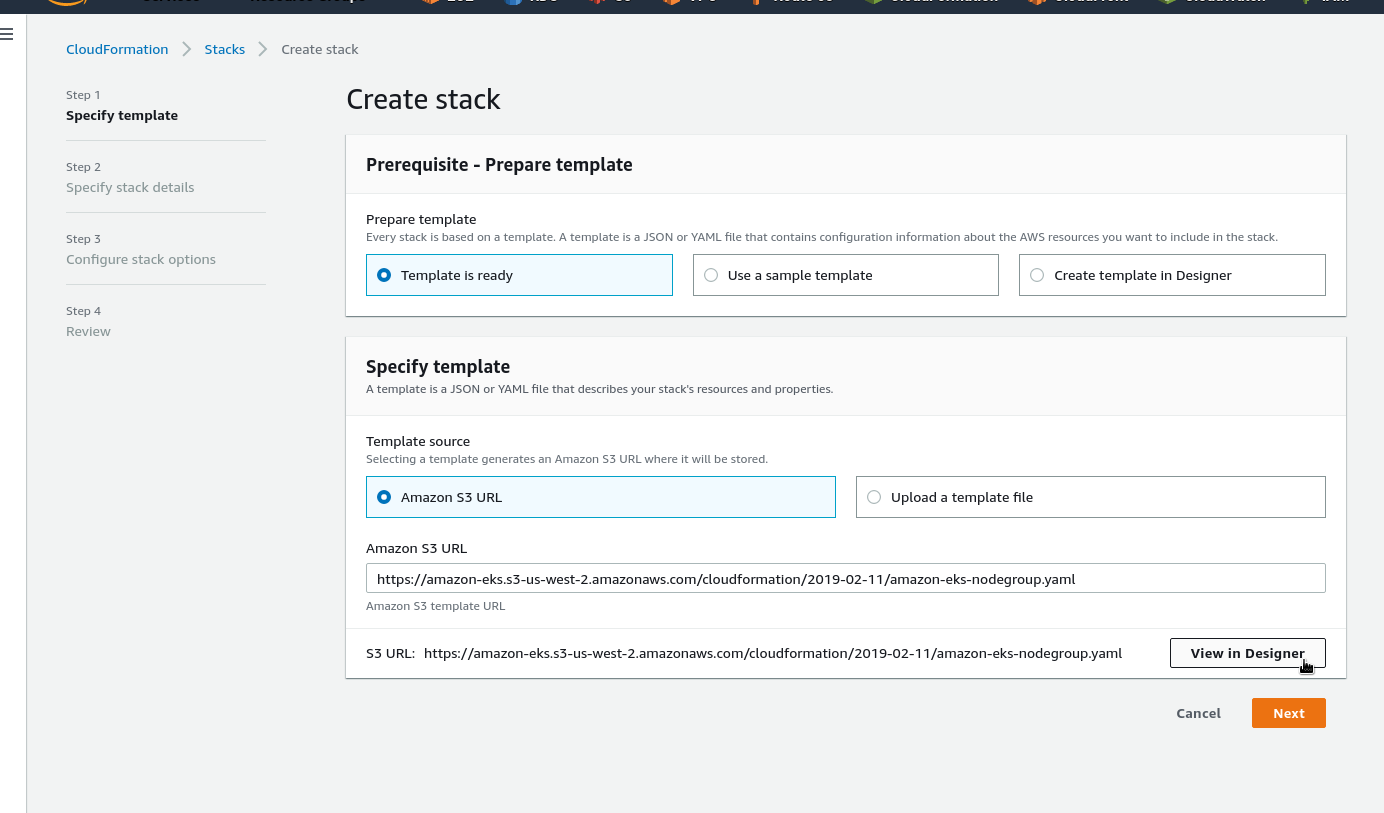Click Step 3 Configure stack options
This screenshot has width=1384, height=813.
point(141,259)
